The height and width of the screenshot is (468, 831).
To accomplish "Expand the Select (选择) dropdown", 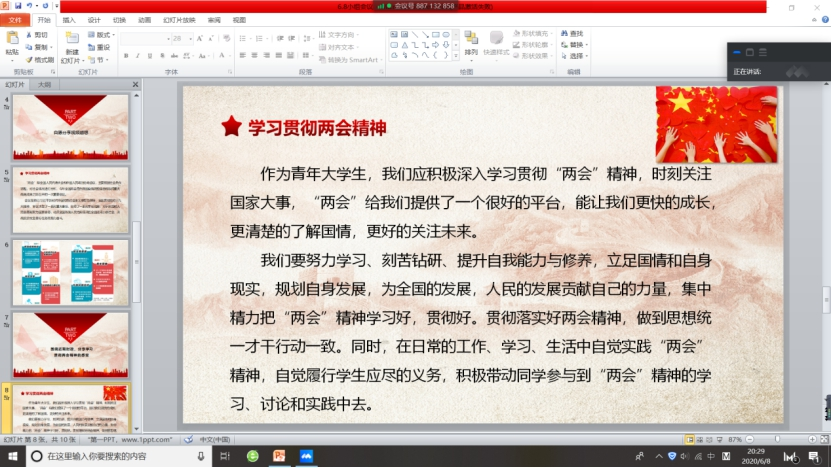I will 578,56.
